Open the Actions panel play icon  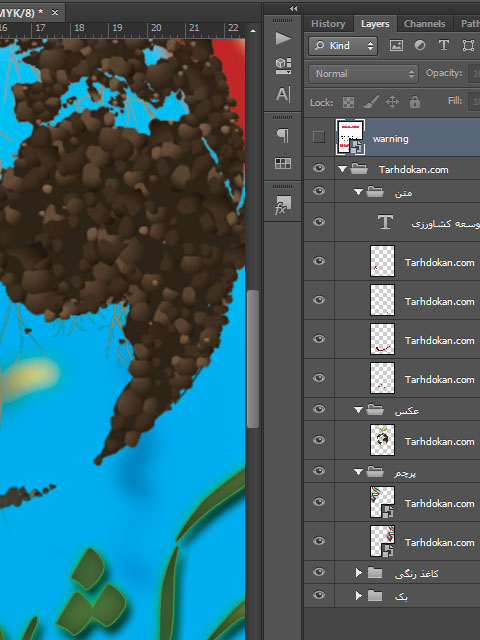tap(283, 39)
